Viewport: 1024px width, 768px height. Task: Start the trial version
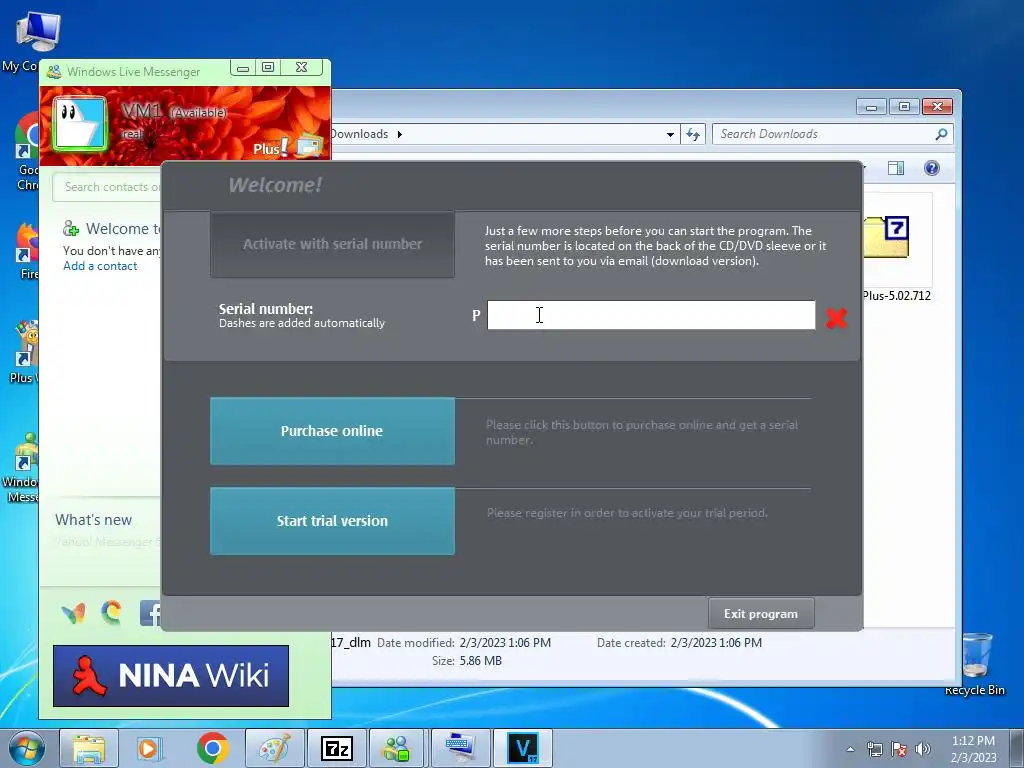point(332,521)
